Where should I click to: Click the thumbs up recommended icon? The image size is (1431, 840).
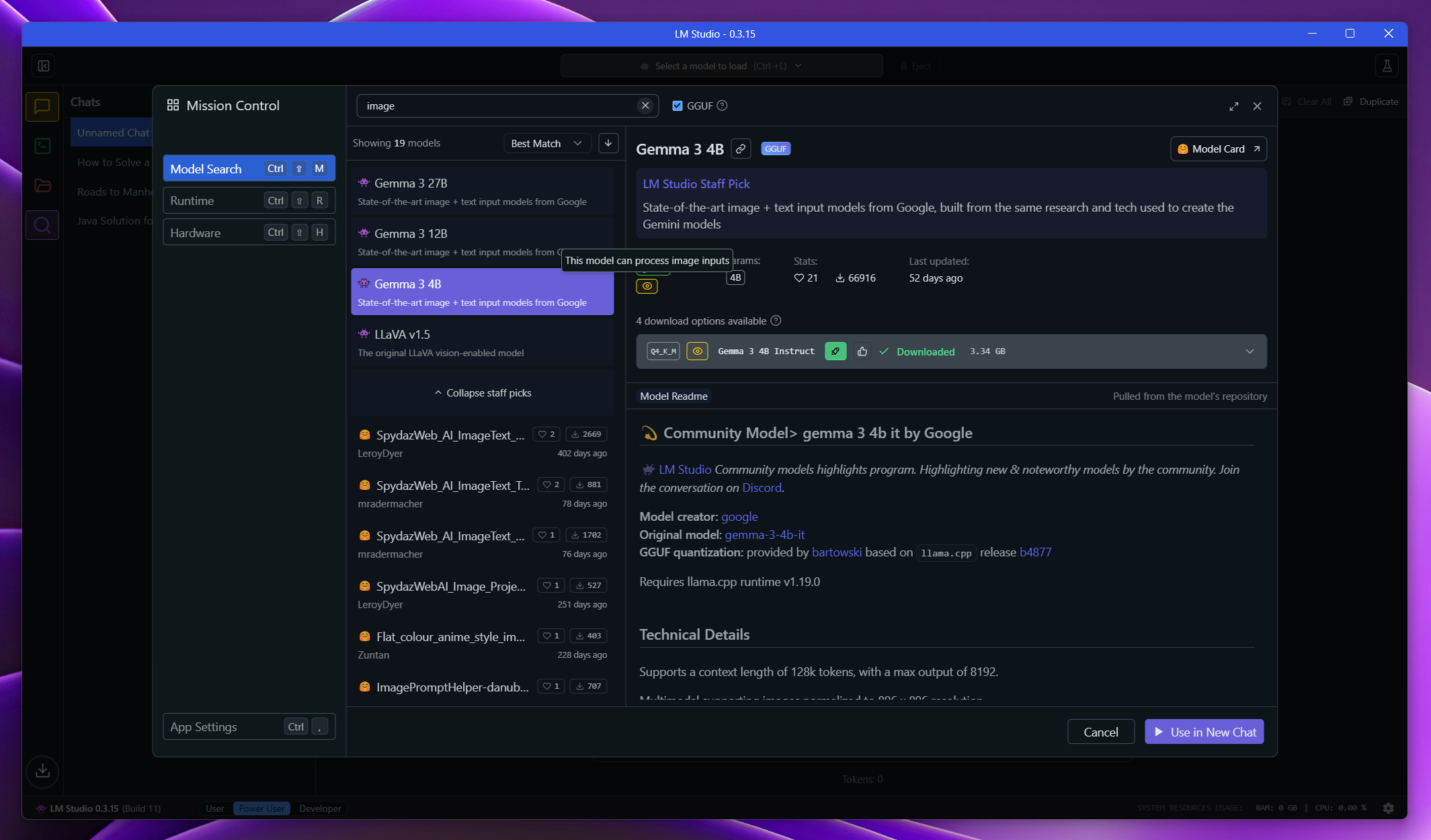tap(862, 351)
